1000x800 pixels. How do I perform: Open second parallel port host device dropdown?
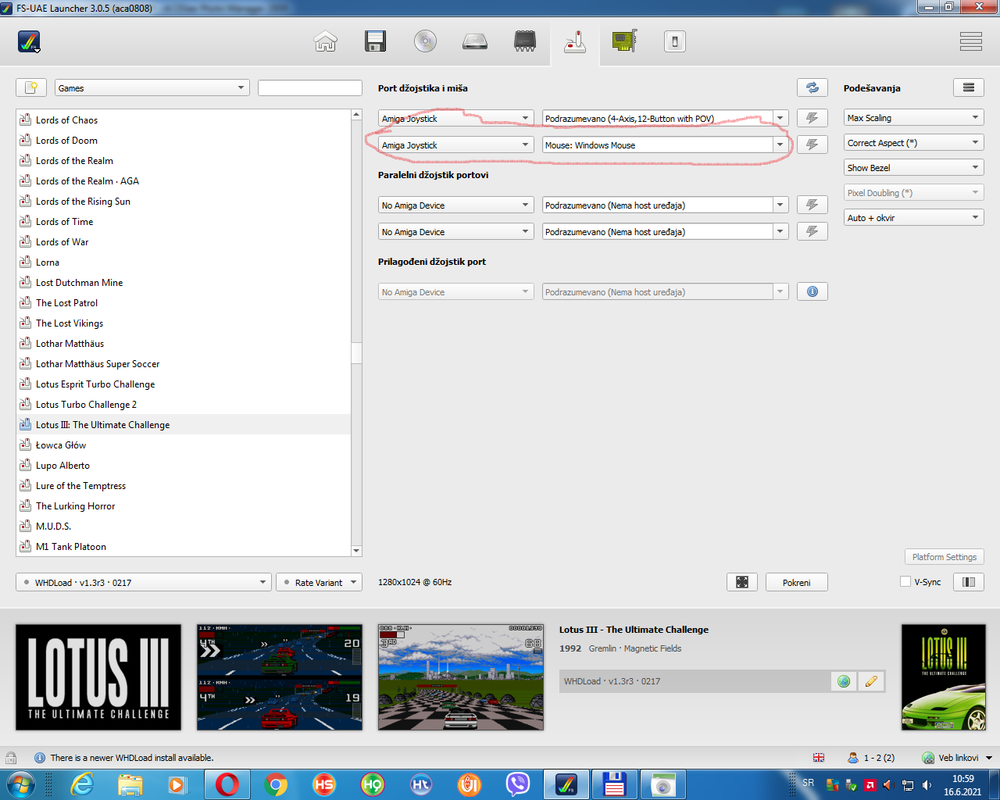click(x=665, y=232)
